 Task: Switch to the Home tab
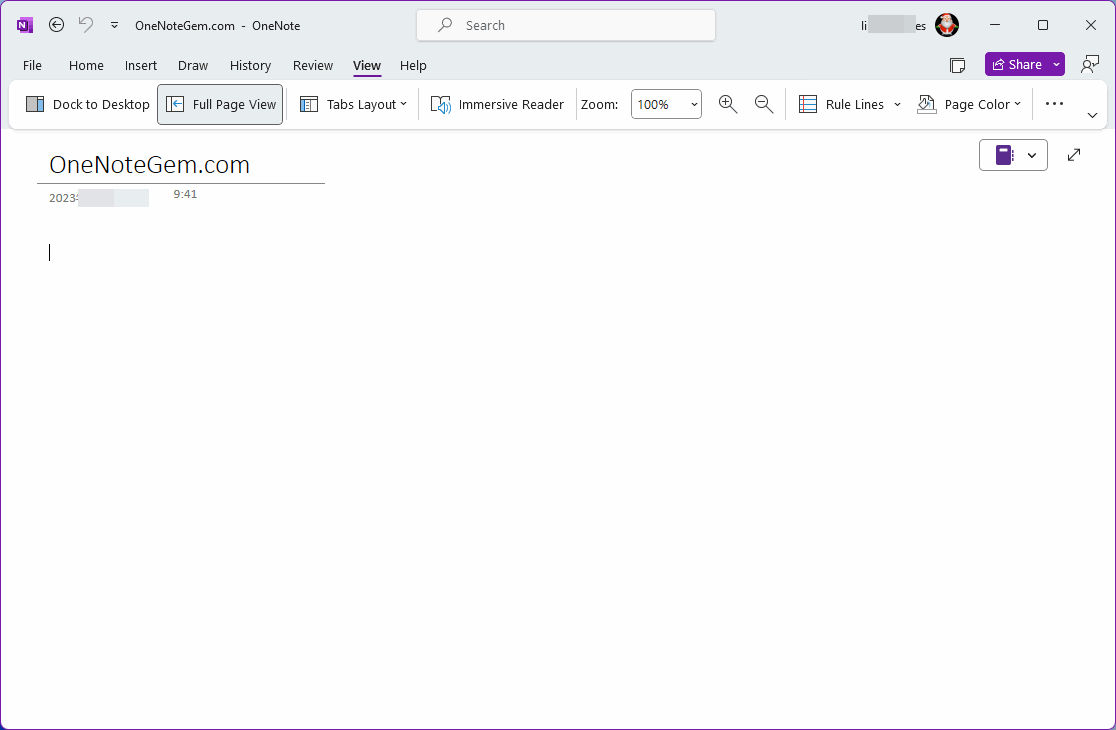(86, 65)
